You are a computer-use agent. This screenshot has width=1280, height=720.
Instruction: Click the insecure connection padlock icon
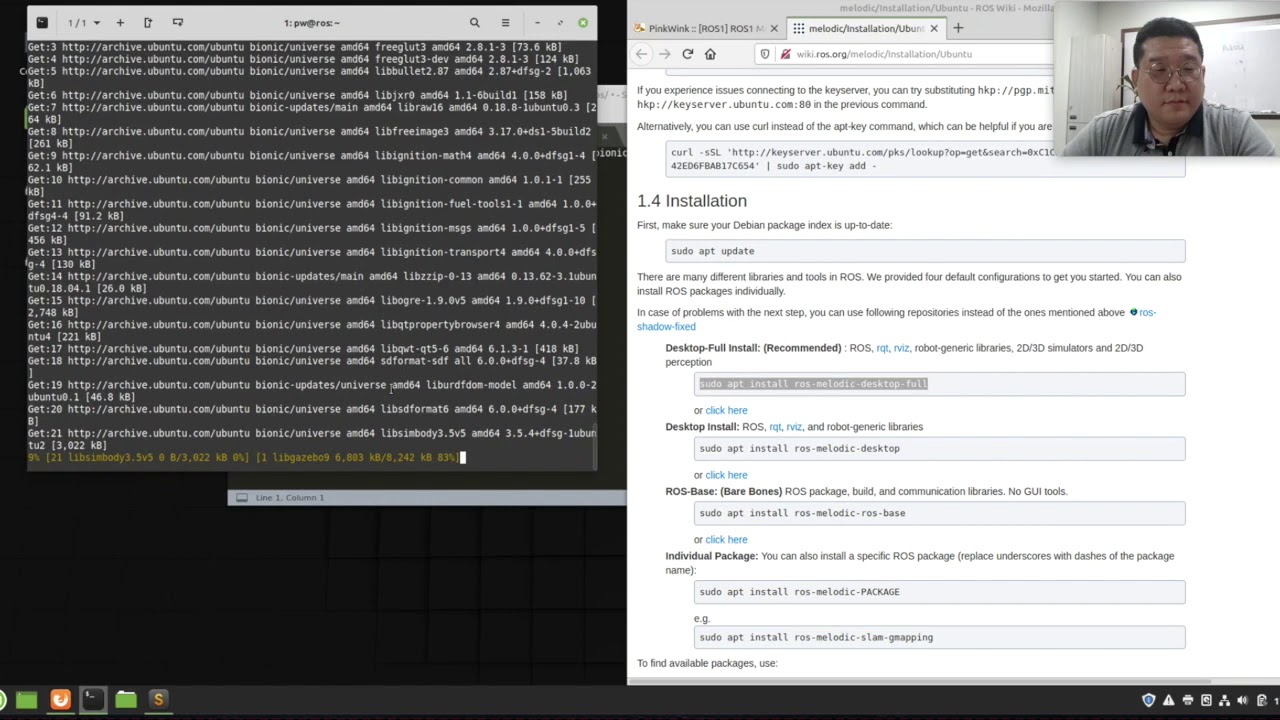click(785, 54)
